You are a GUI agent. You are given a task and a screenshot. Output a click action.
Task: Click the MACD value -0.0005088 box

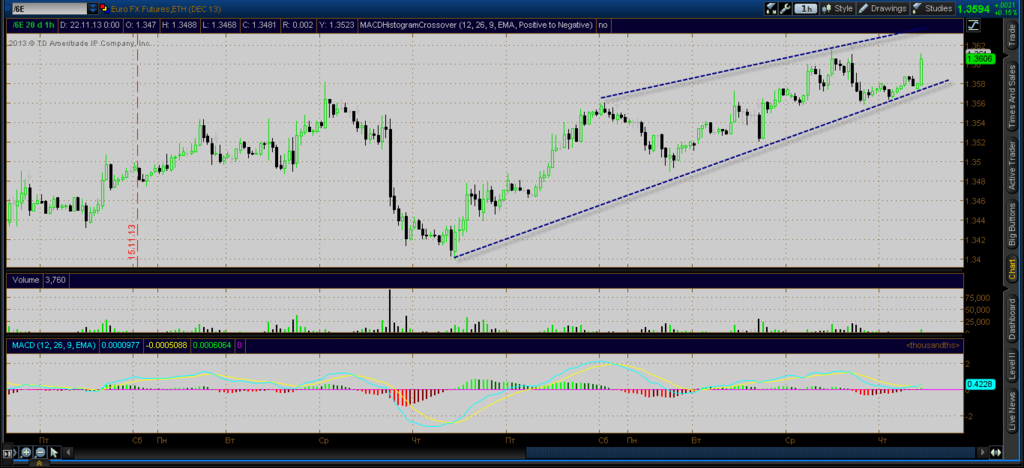point(165,345)
